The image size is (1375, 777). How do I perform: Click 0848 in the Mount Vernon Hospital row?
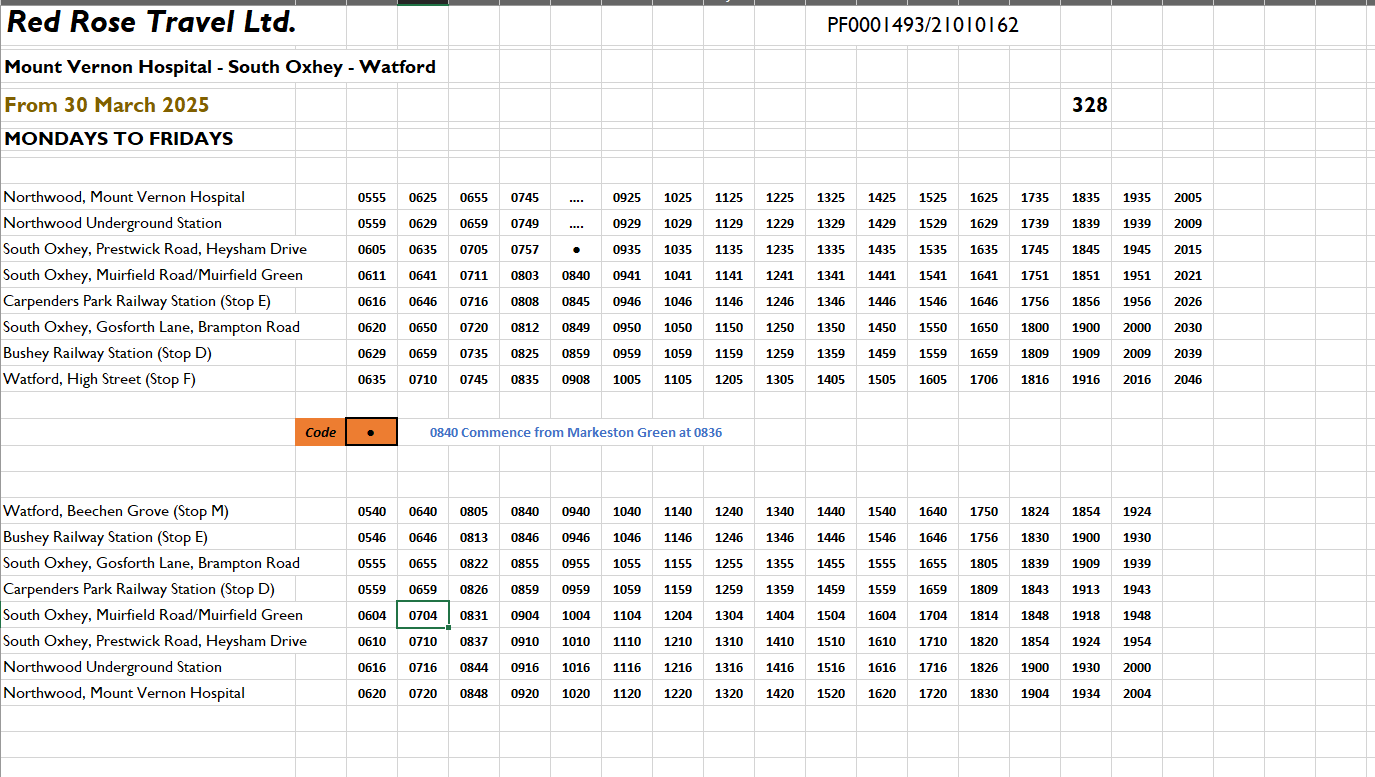click(474, 694)
